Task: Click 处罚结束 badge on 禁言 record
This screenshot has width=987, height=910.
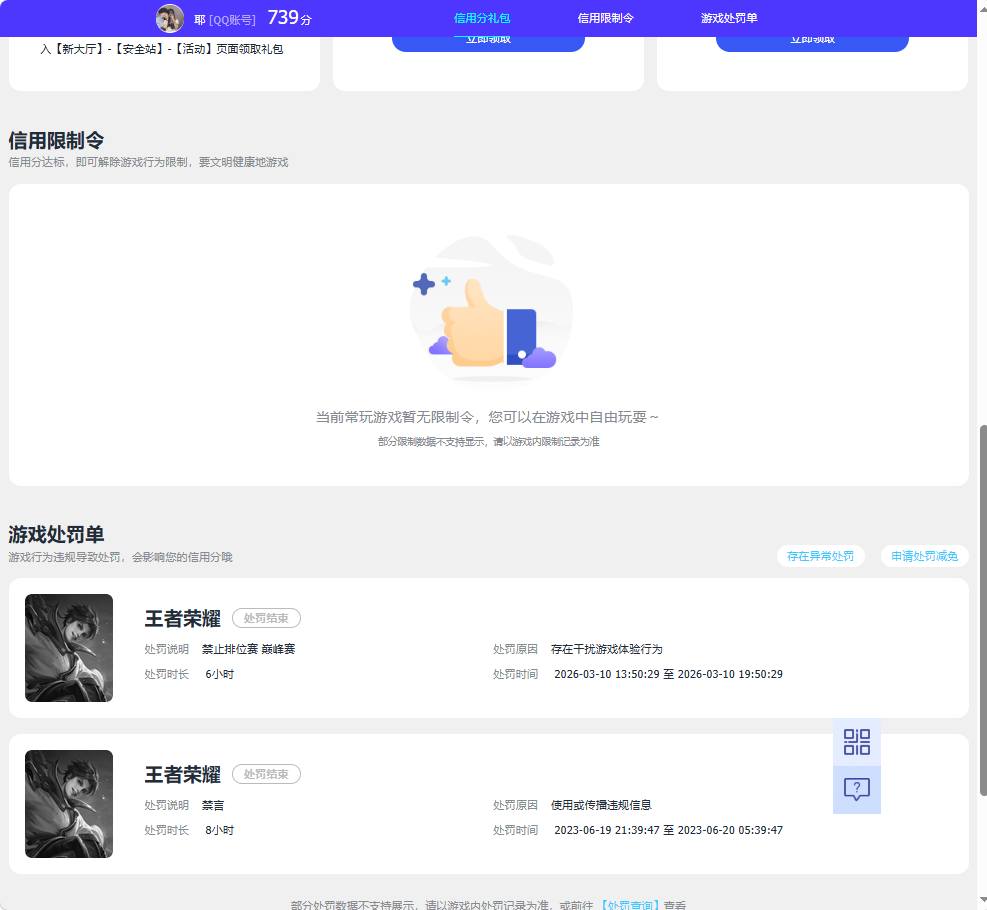Action: click(x=266, y=774)
